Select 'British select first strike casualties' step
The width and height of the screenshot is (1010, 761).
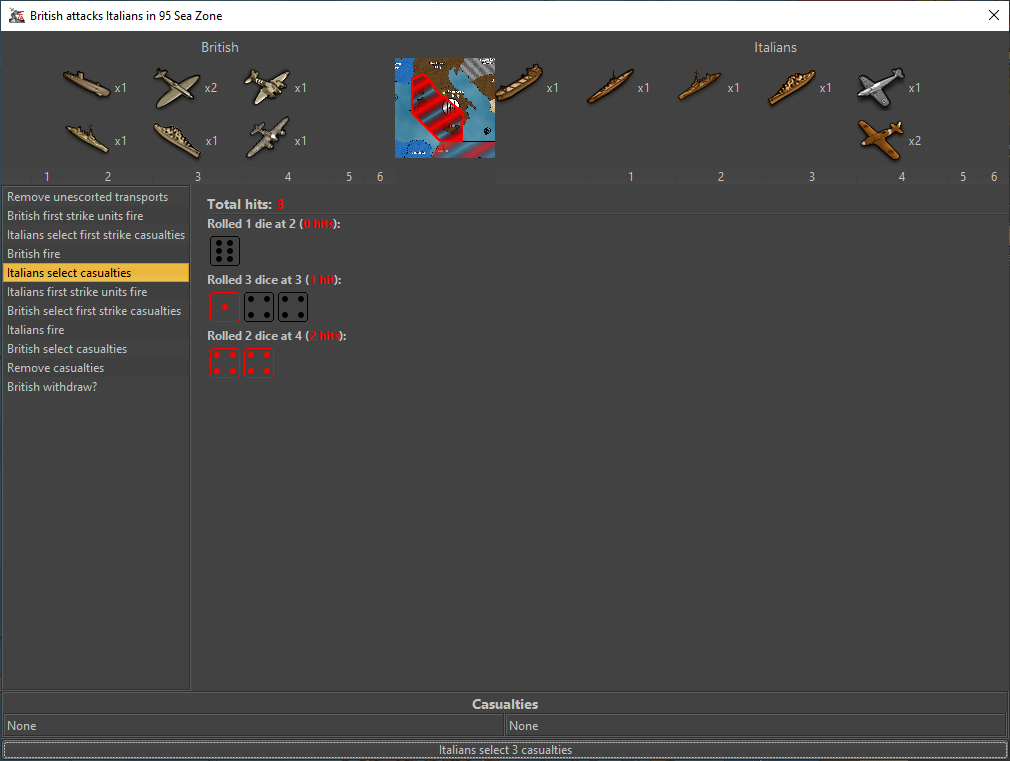96,311
